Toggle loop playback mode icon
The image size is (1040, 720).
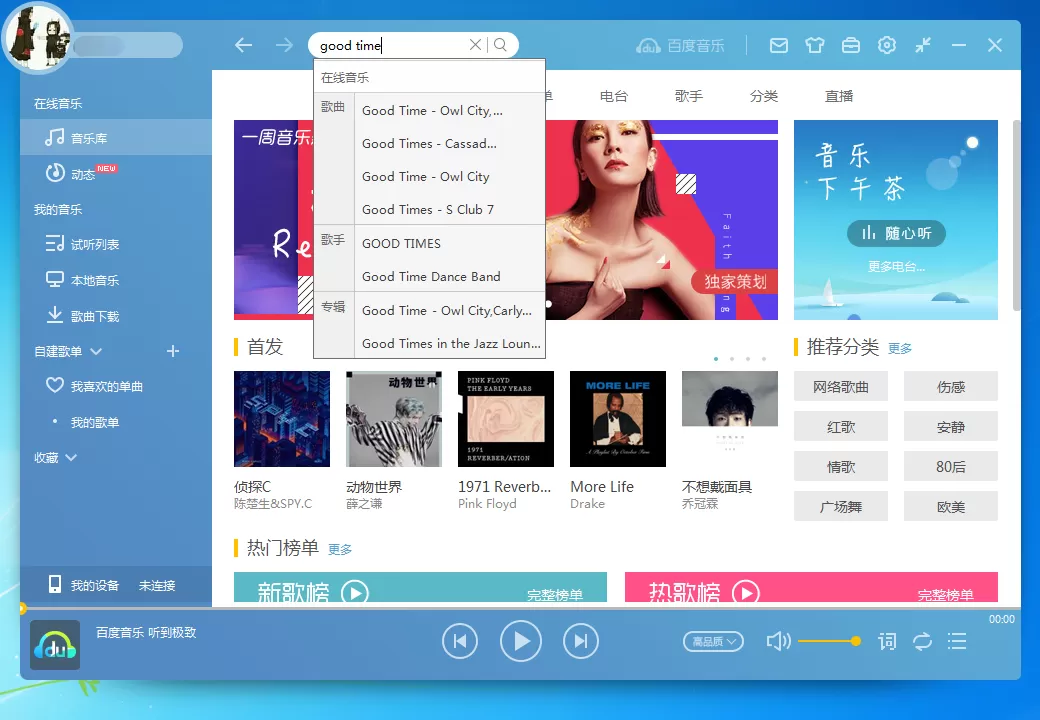(x=922, y=641)
